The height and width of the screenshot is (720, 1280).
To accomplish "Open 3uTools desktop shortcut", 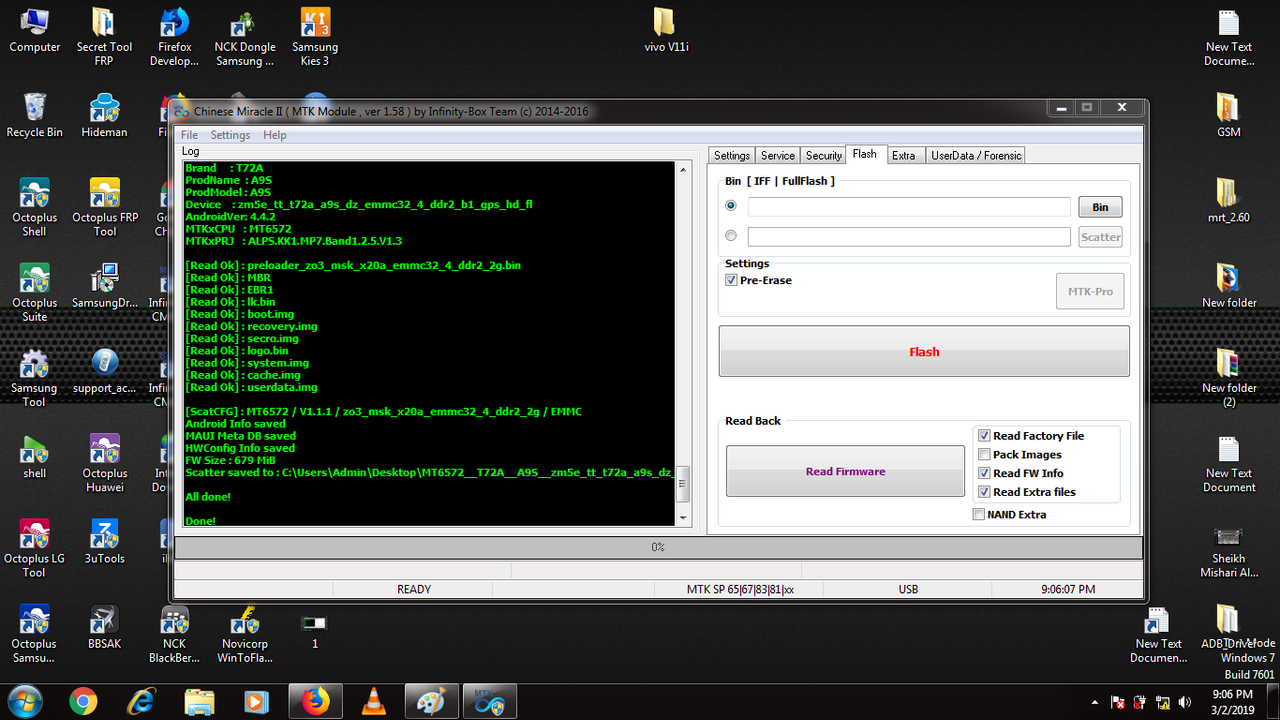I will point(104,542).
